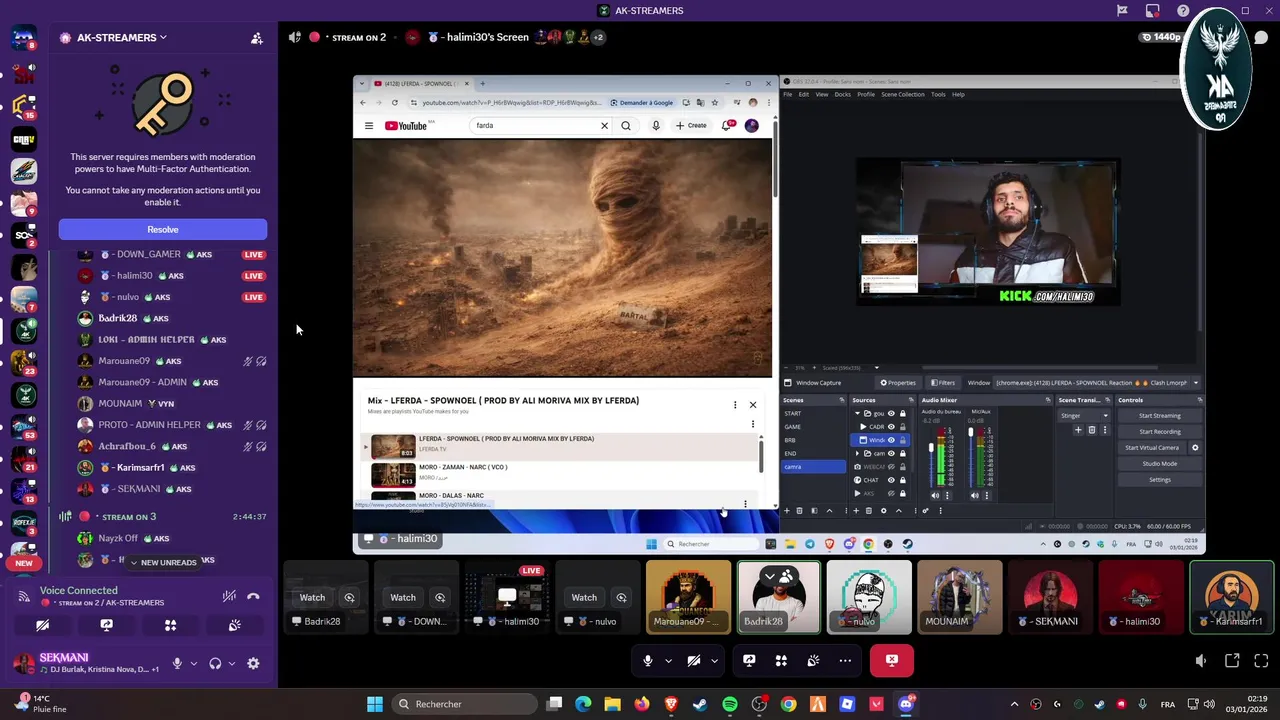Image resolution: width=1280 pixels, height=720 pixels.
Task: Open soundboard in the voice panel
Action: (234, 625)
